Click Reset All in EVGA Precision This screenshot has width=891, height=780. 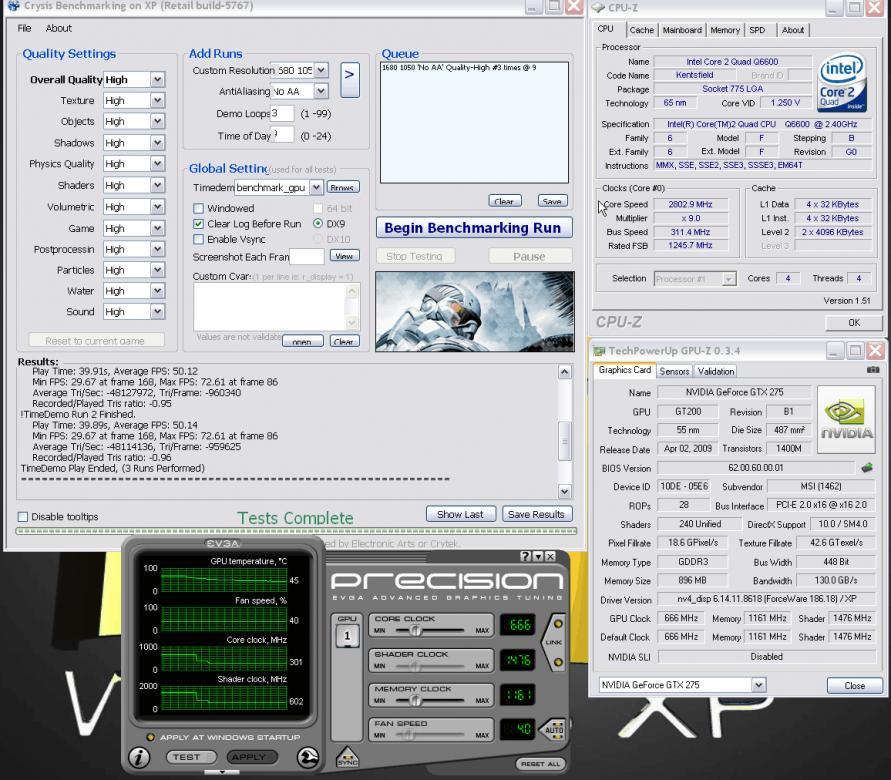point(541,764)
